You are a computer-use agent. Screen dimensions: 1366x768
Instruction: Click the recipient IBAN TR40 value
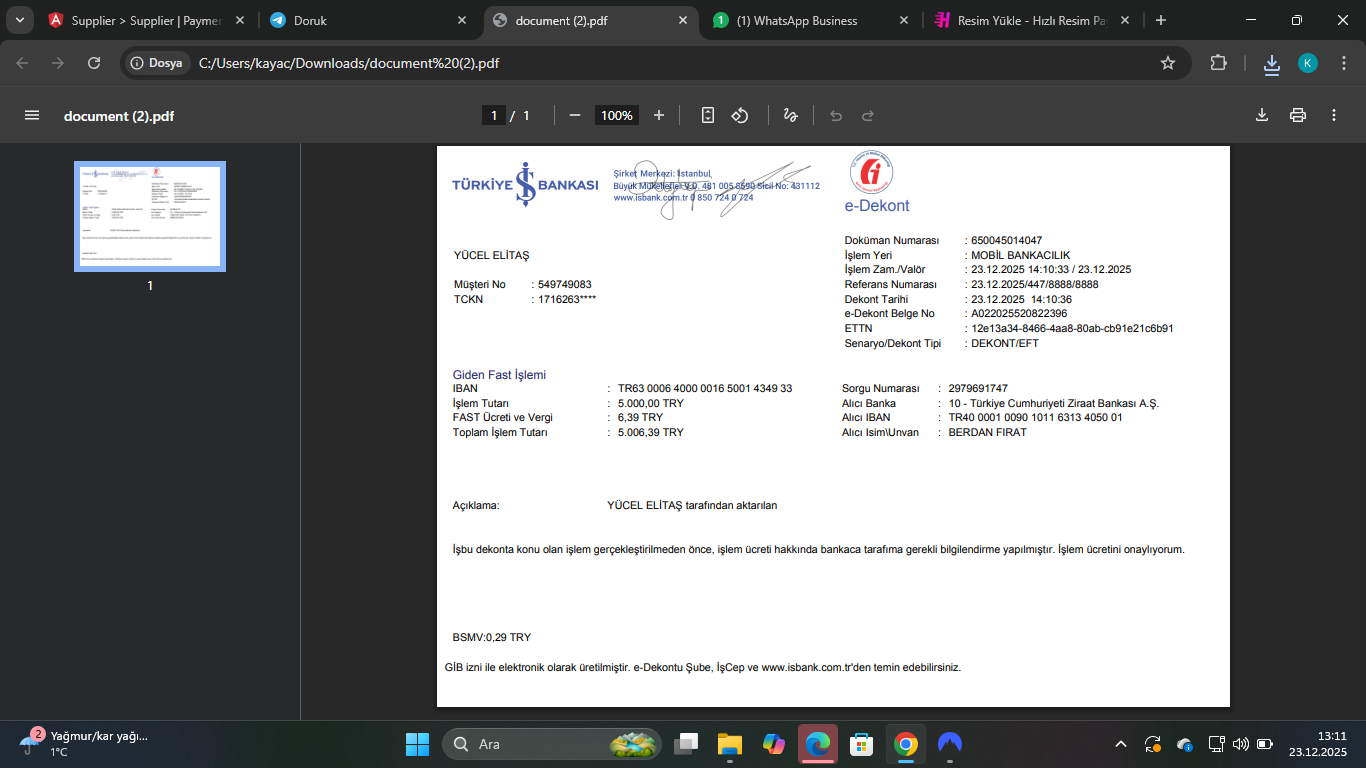(1035, 418)
